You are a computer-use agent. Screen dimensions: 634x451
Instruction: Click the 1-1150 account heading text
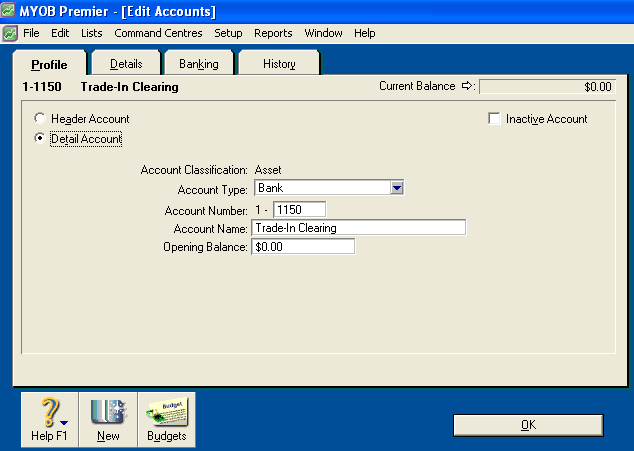click(x=42, y=87)
